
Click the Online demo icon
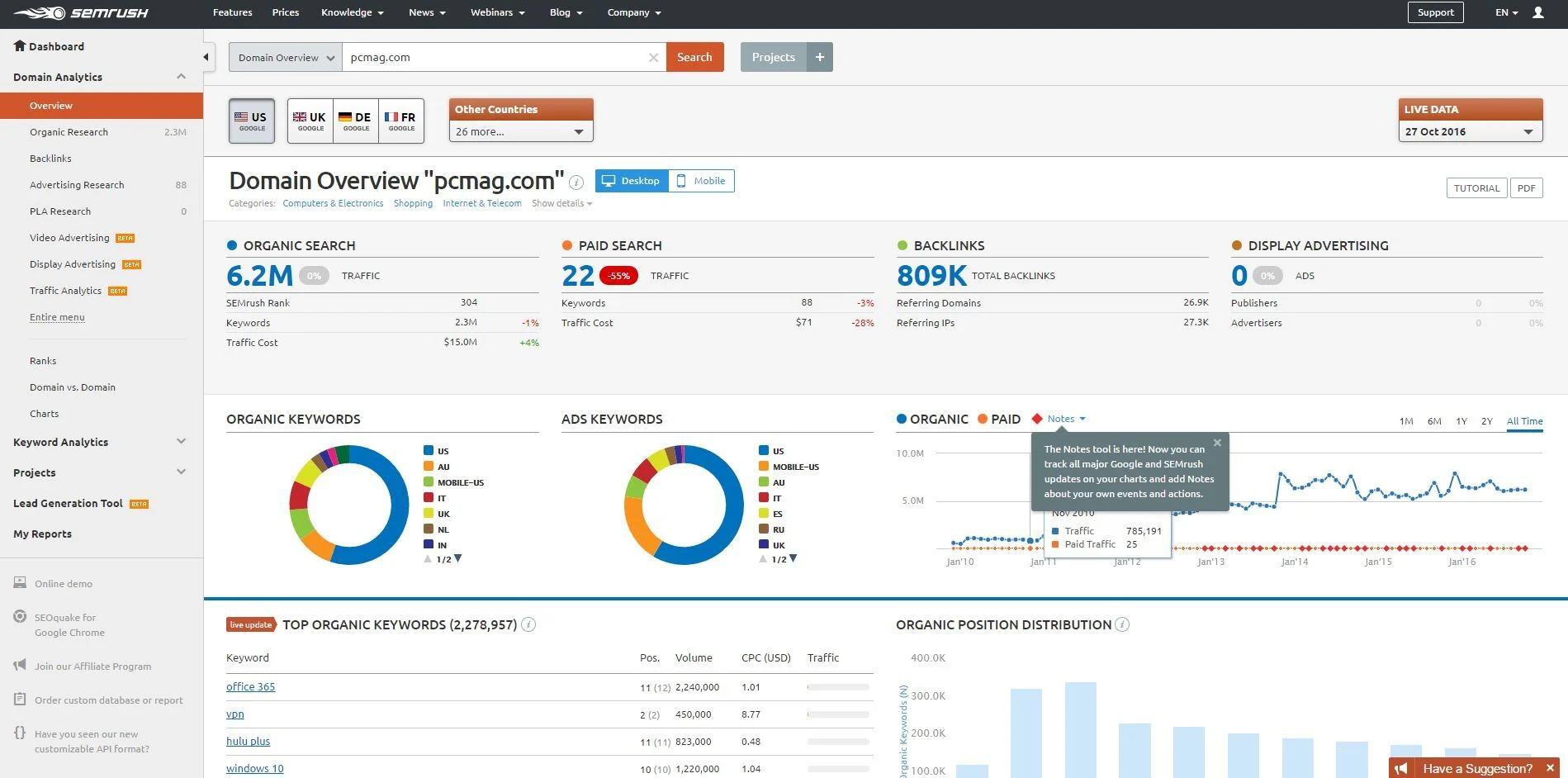click(18, 583)
